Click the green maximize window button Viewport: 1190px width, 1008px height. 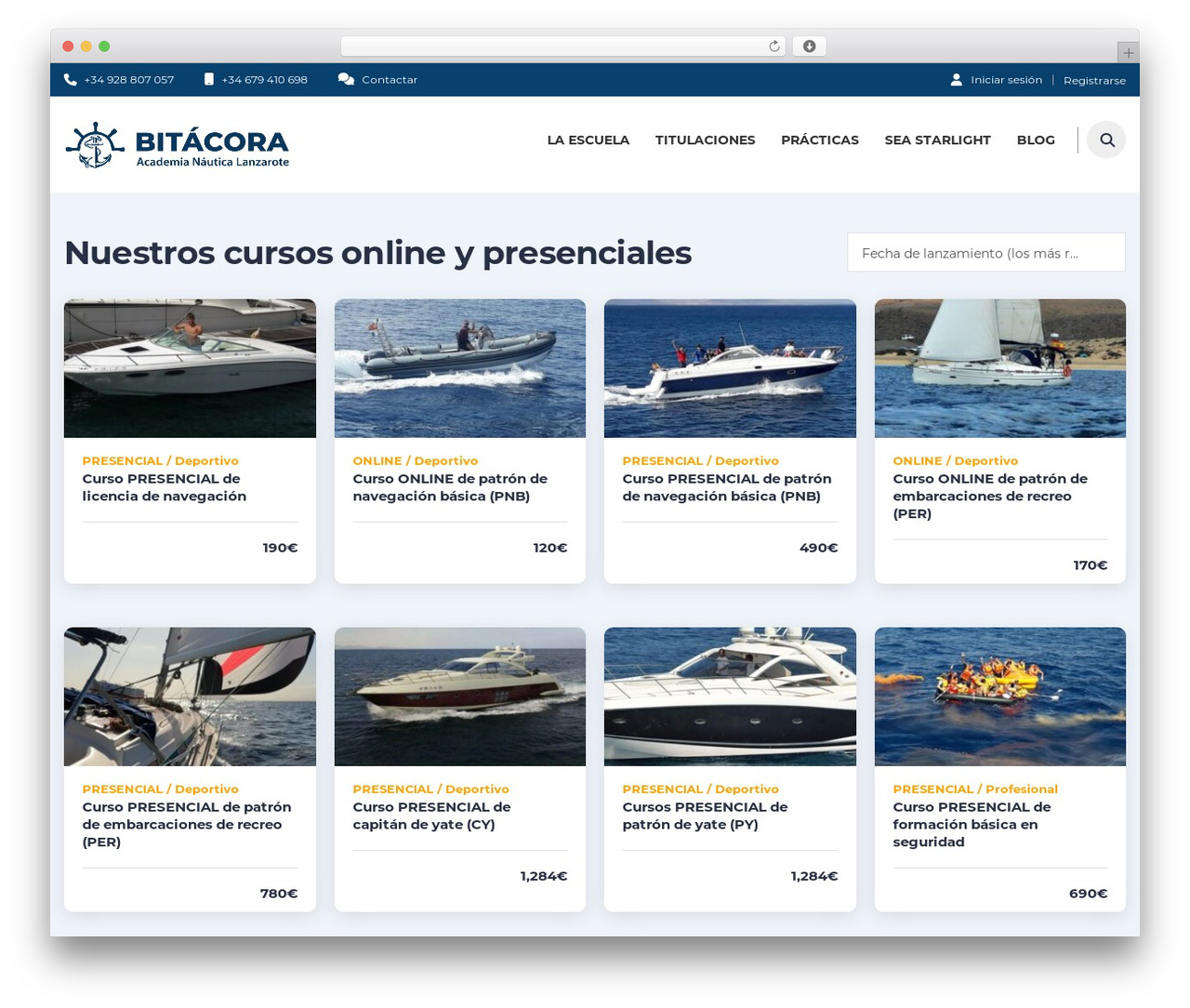pyautogui.click(x=104, y=46)
